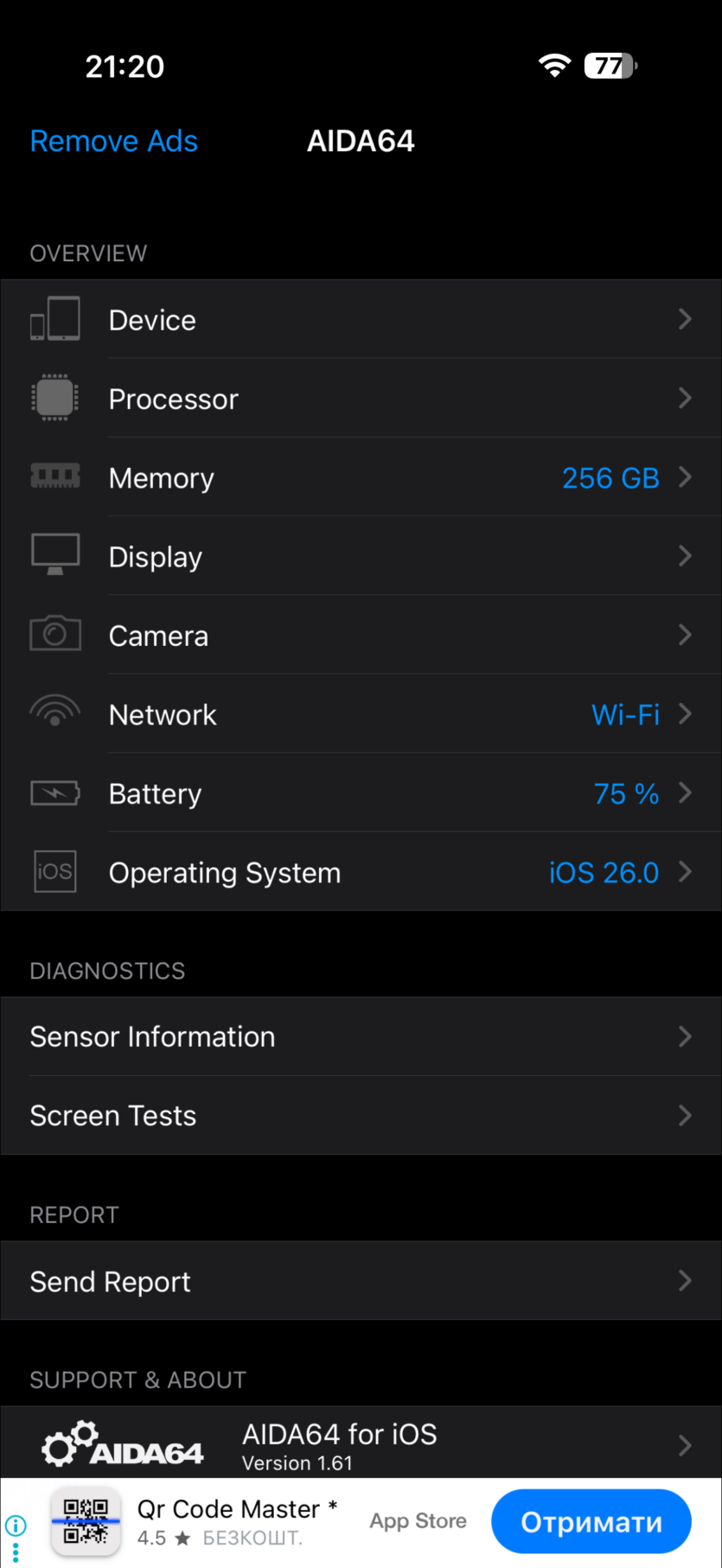722x1568 pixels.
Task: Tap the Device phone-and-tablet icon
Action: click(55, 319)
